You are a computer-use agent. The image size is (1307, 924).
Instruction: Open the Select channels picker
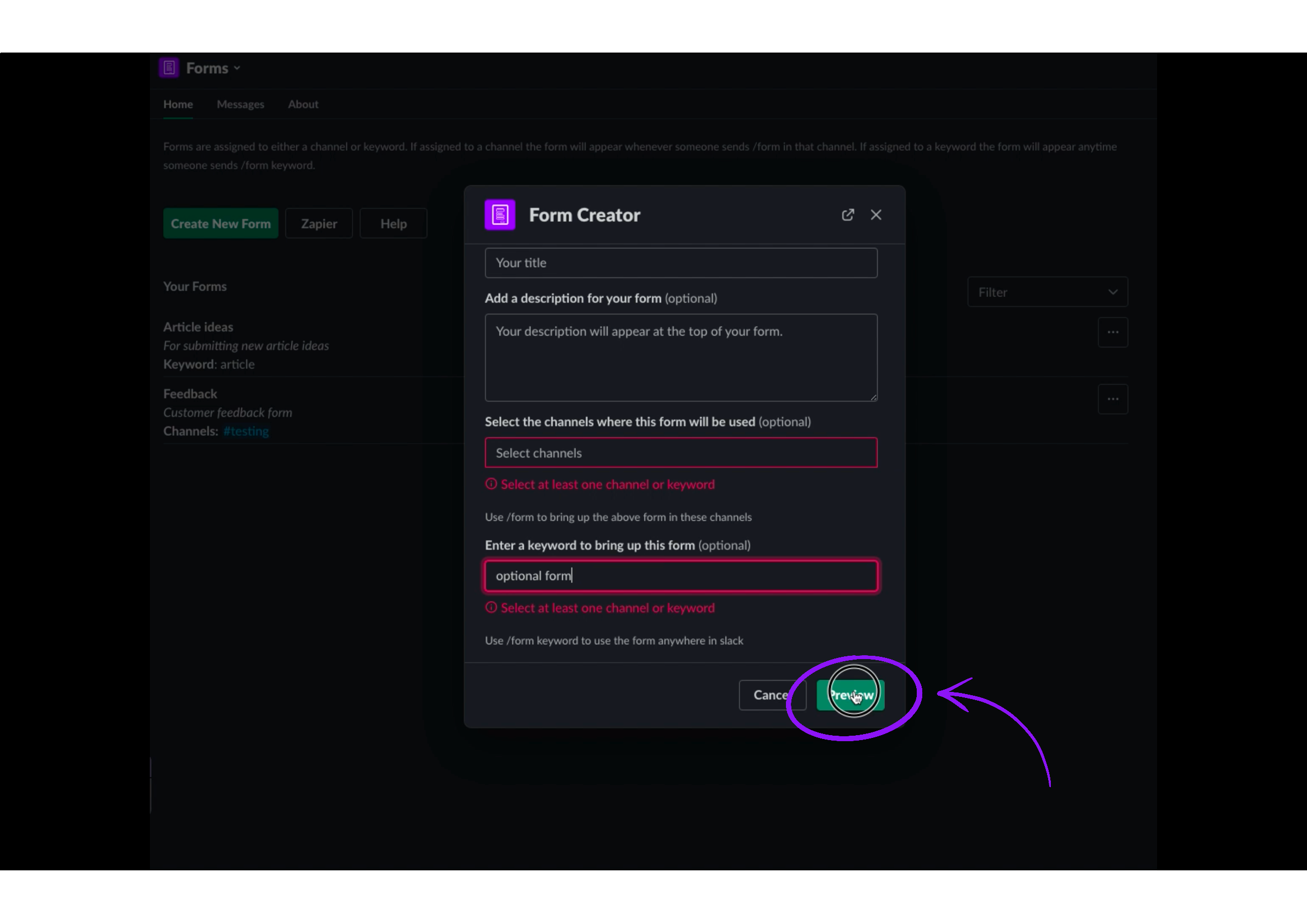[681, 453]
